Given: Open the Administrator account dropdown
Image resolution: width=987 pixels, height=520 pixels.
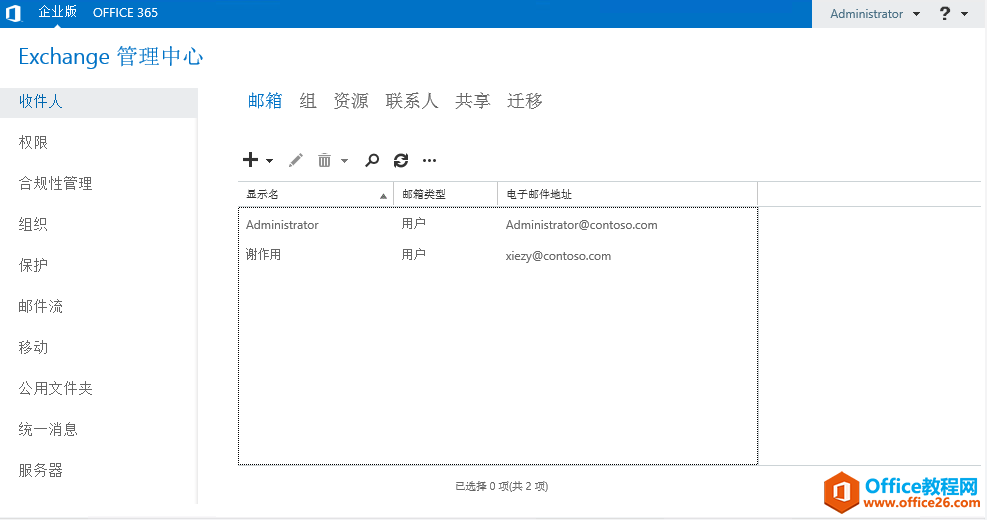Looking at the screenshot, I should [x=875, y=14].
